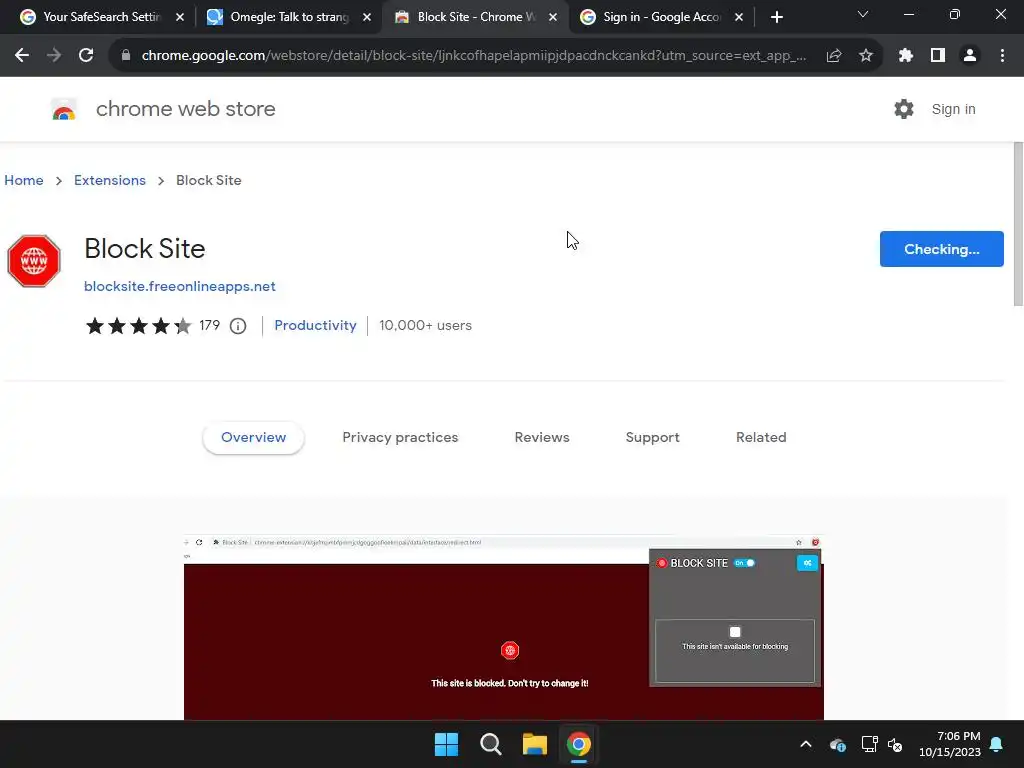Image resolution: width=1024 pixels, height=768 pixels.
Task: Open notifications bell icon
Action: (x=997, y=744)
